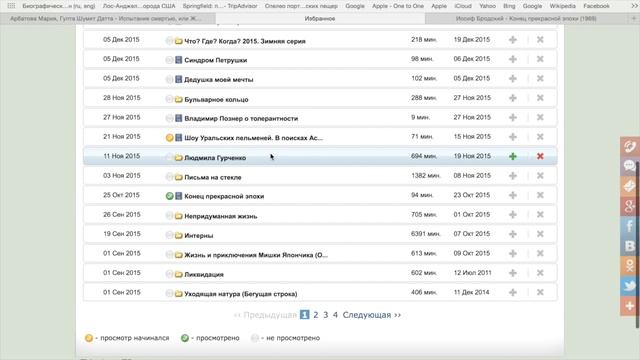Toggle watched status circle for Уходящая натура
Image resolution: width=640 pixels, height=360 pixels.
pos(169,294)
